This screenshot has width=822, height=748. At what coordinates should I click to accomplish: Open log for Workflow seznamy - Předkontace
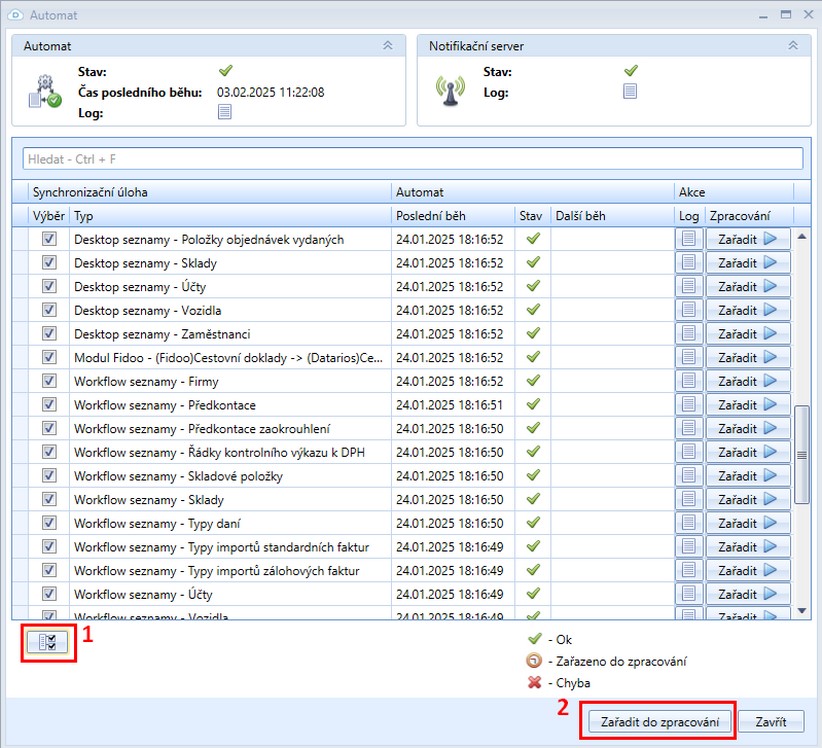pos(689,405)
